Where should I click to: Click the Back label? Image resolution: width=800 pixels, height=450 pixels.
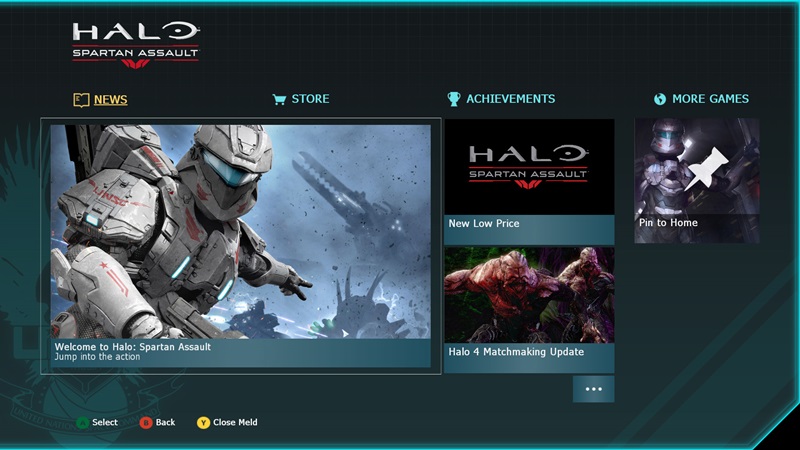point(165,422)
